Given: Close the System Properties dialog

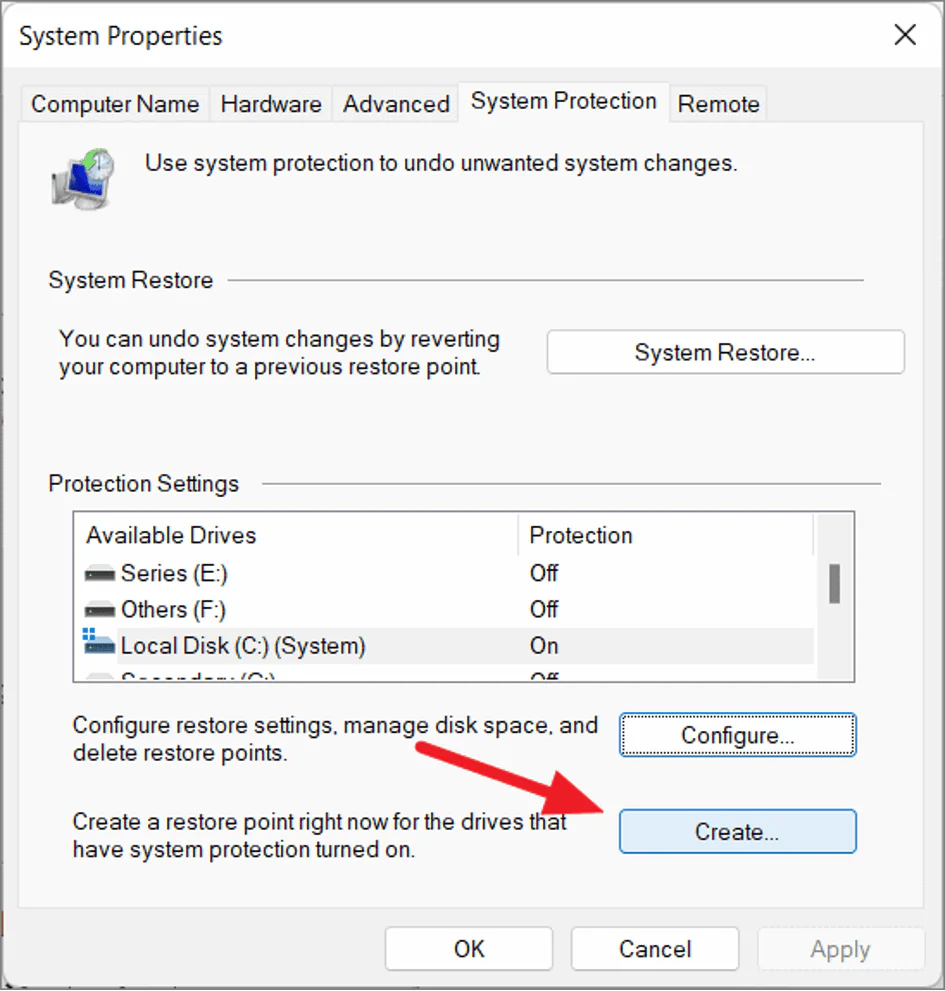Looking at the screenshot, I should click(x=905, y=36).
